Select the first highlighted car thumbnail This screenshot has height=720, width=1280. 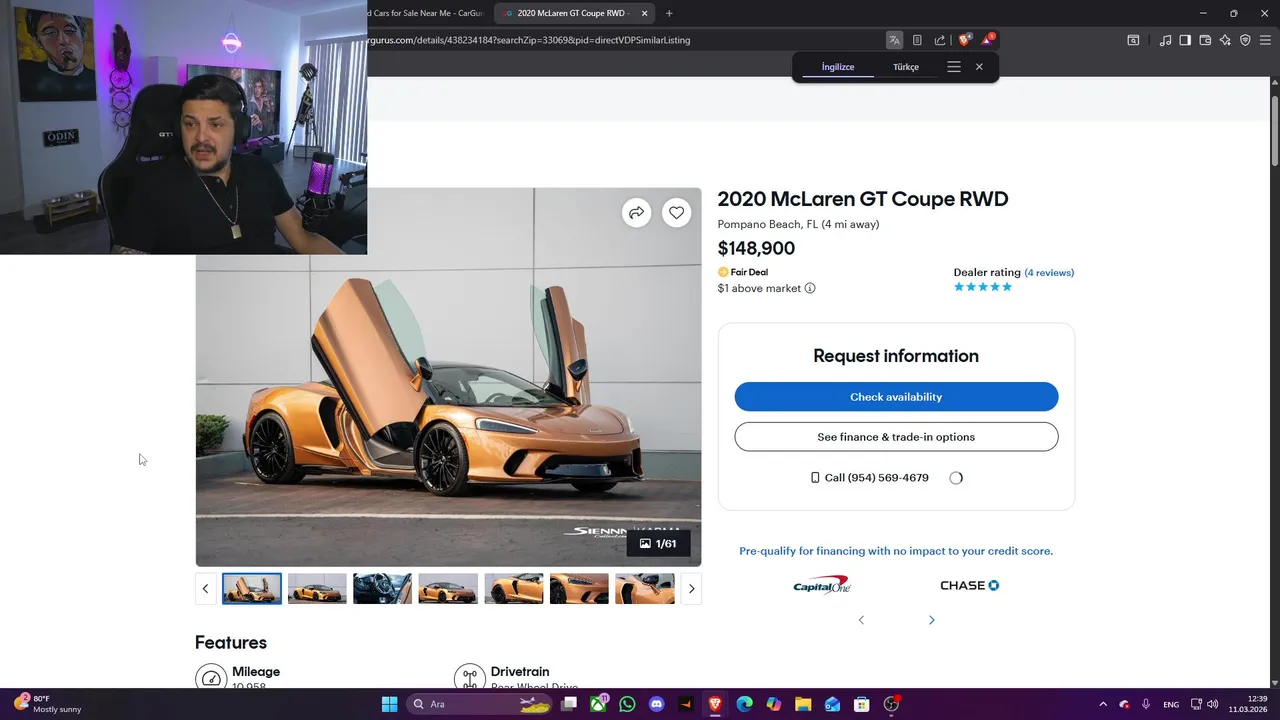[252, 589]
